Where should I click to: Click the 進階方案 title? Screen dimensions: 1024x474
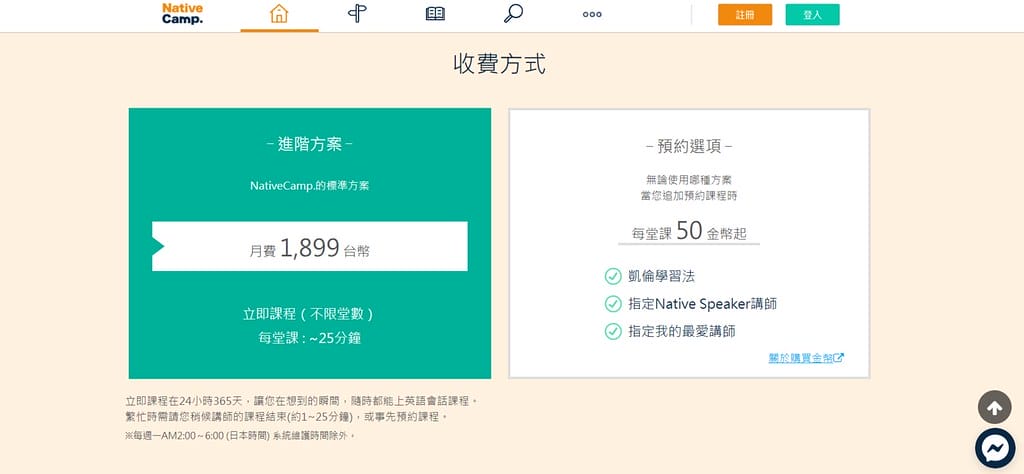(310, 144)
